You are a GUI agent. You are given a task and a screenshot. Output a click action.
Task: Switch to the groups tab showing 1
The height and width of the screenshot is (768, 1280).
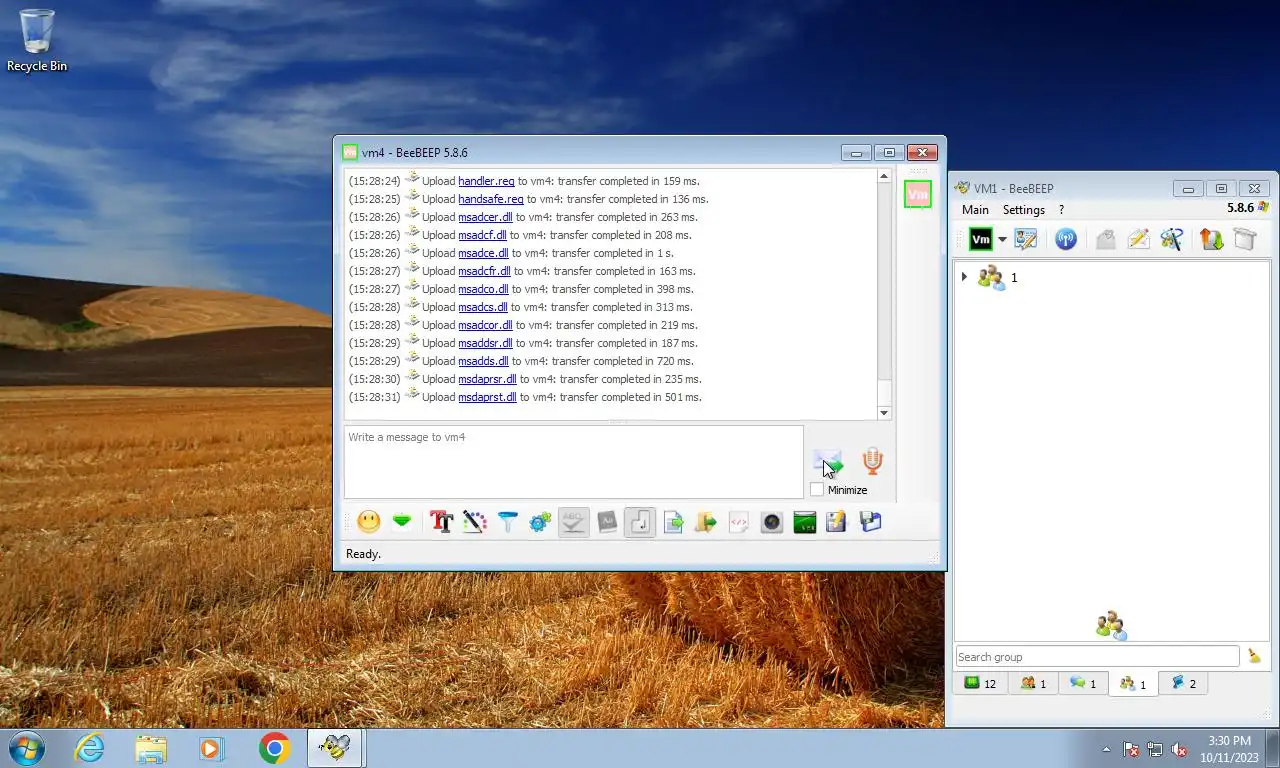point(1133,684)
